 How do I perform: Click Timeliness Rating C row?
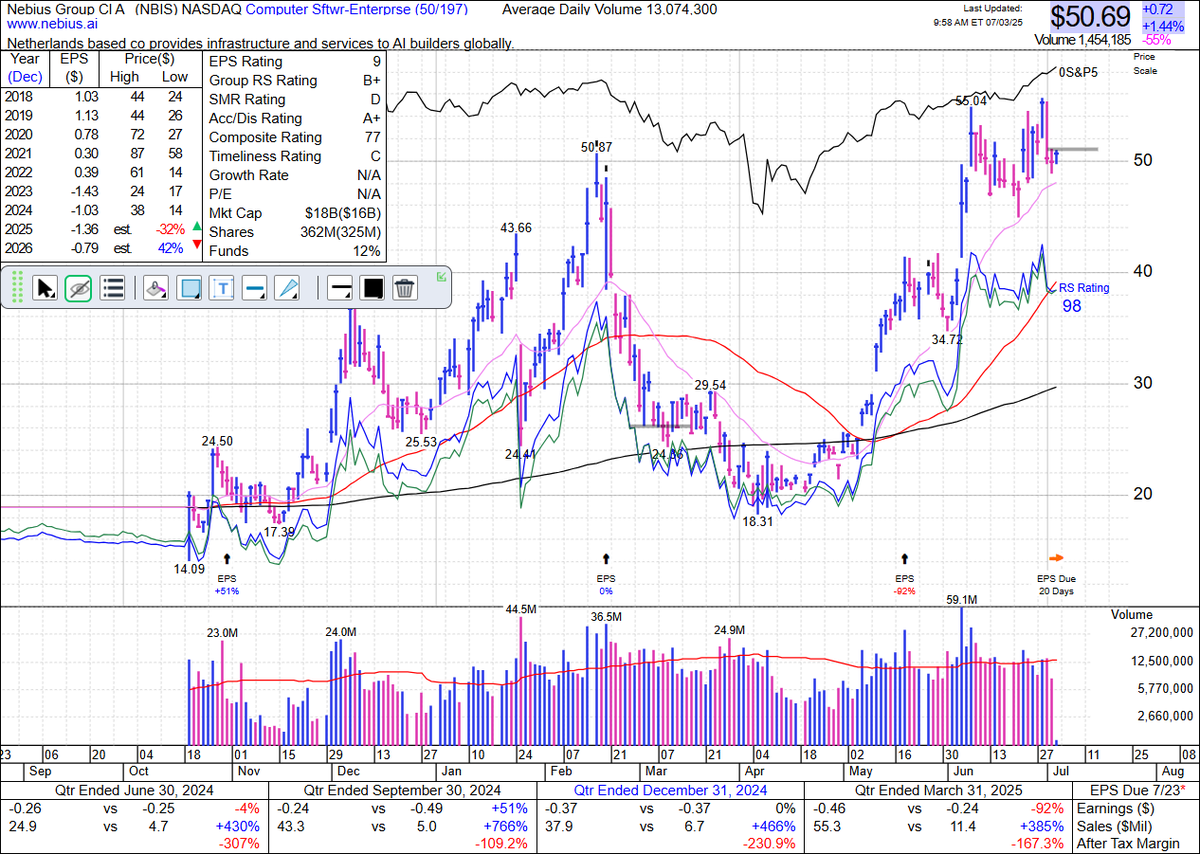point(294,156)
